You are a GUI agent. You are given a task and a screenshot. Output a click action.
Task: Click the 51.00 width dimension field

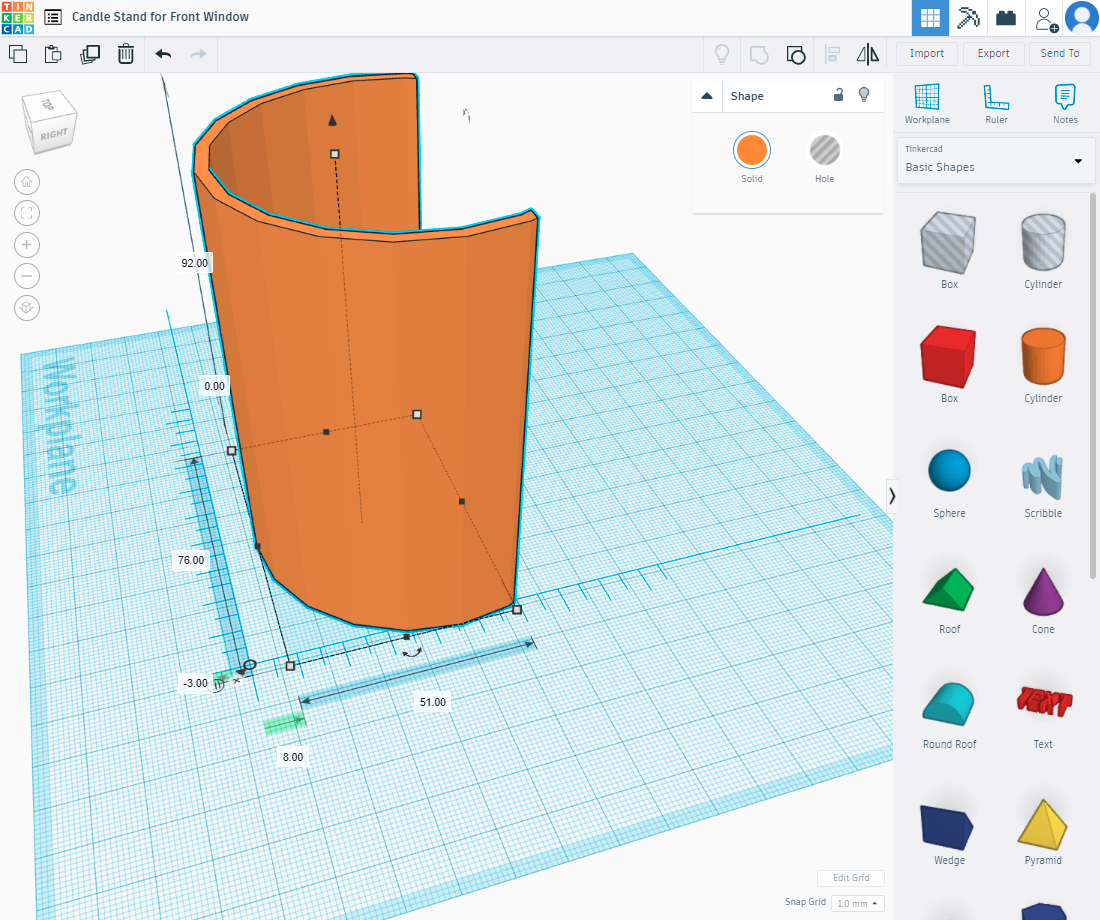pos(433,702)
